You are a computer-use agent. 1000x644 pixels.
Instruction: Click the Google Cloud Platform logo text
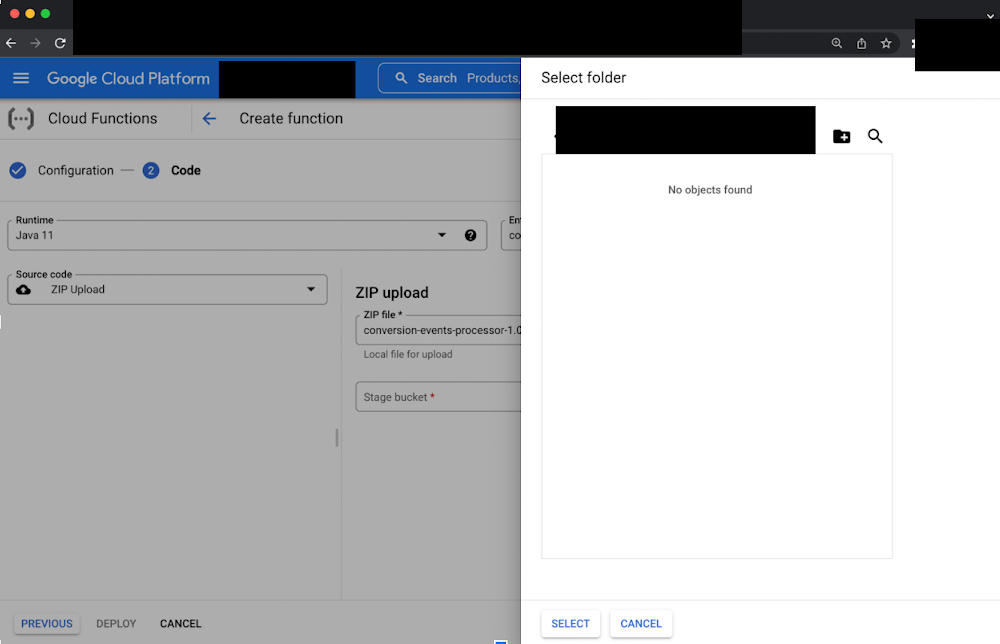click(x=128, y=78)
